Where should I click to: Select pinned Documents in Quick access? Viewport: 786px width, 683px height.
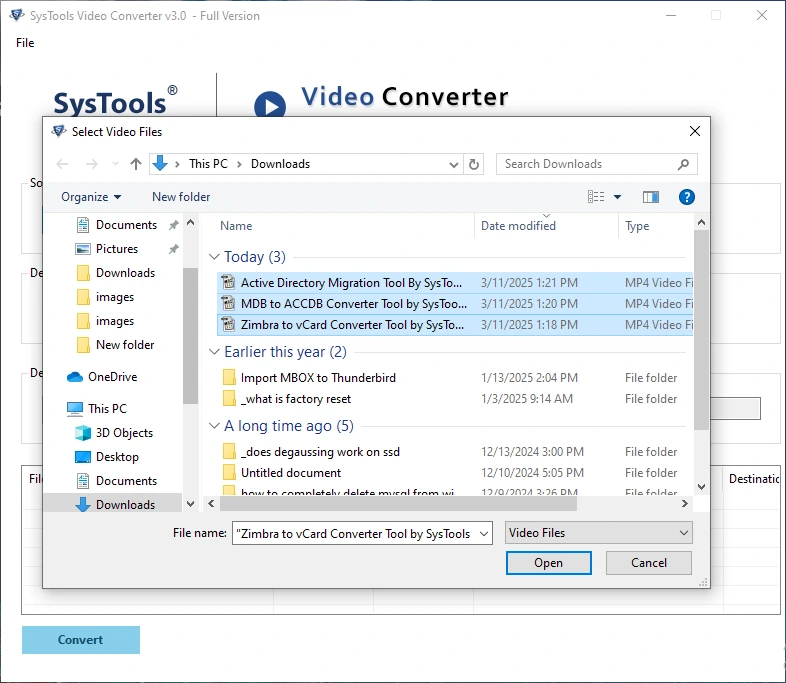pyautogui.click(x=126, y=225)
